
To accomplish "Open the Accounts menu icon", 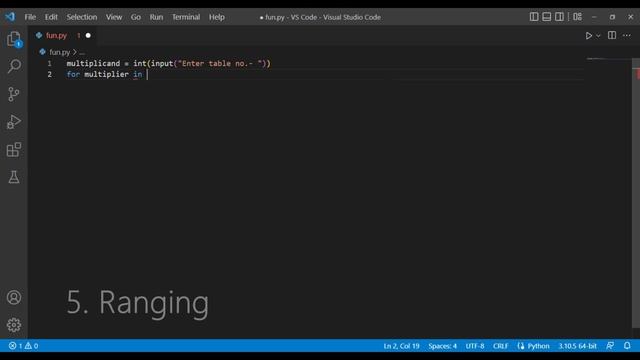I will tap(14, 297).
